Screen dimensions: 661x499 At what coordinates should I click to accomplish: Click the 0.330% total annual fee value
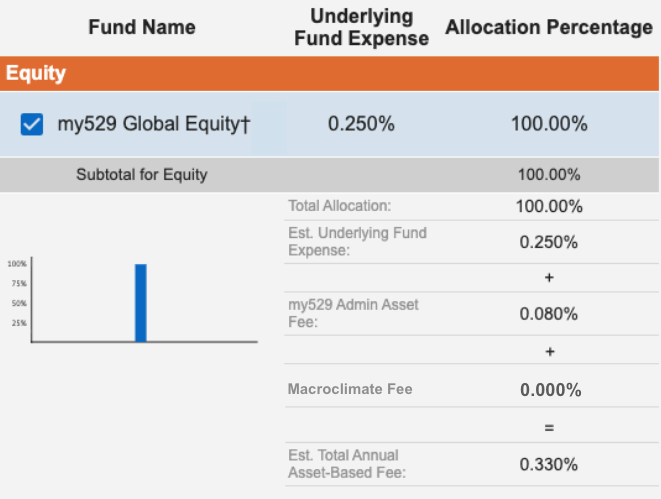click(x=548, y=464)
